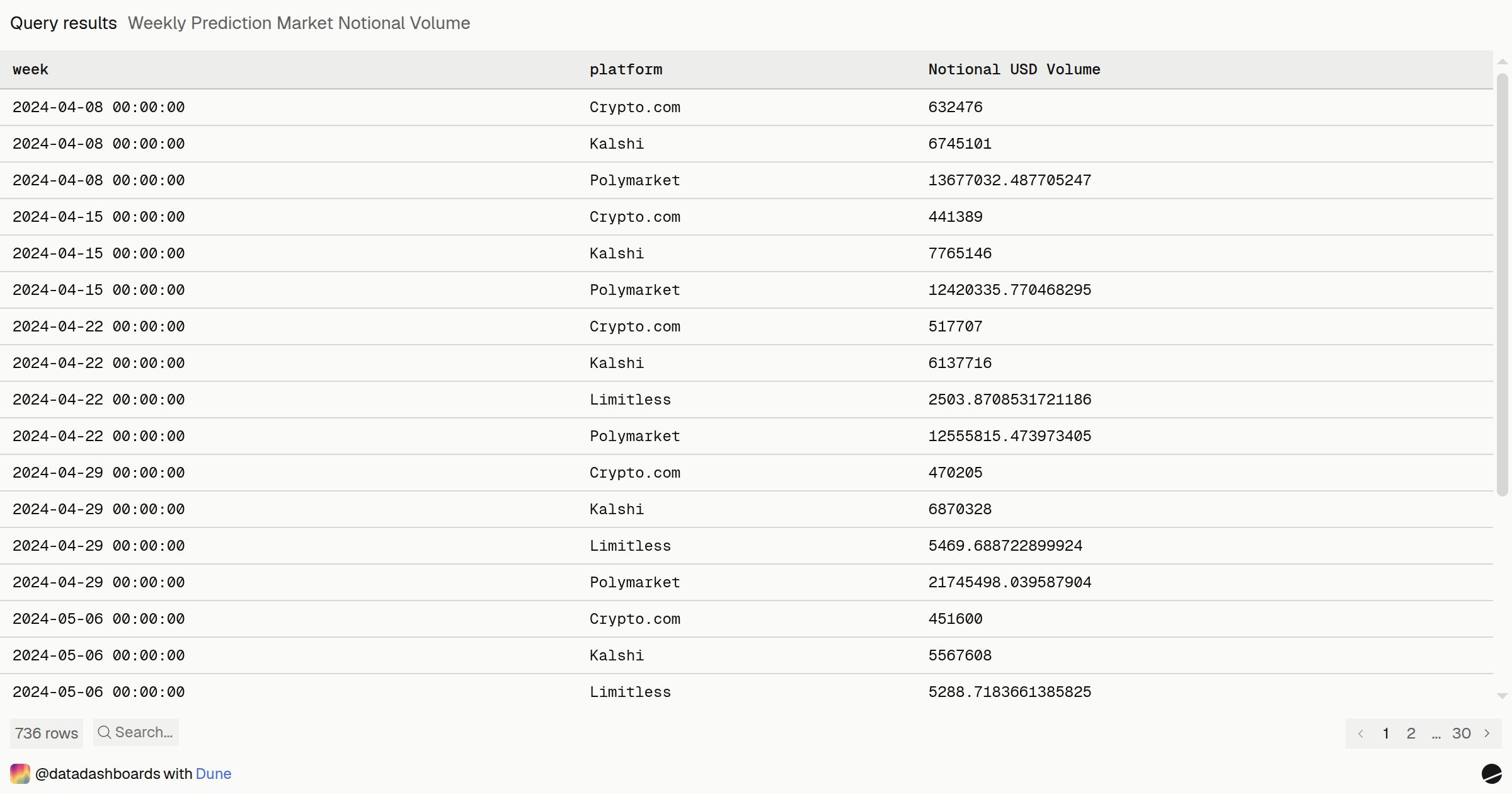Click Limitless in the 2024-04-22 row

pos(630,400)
